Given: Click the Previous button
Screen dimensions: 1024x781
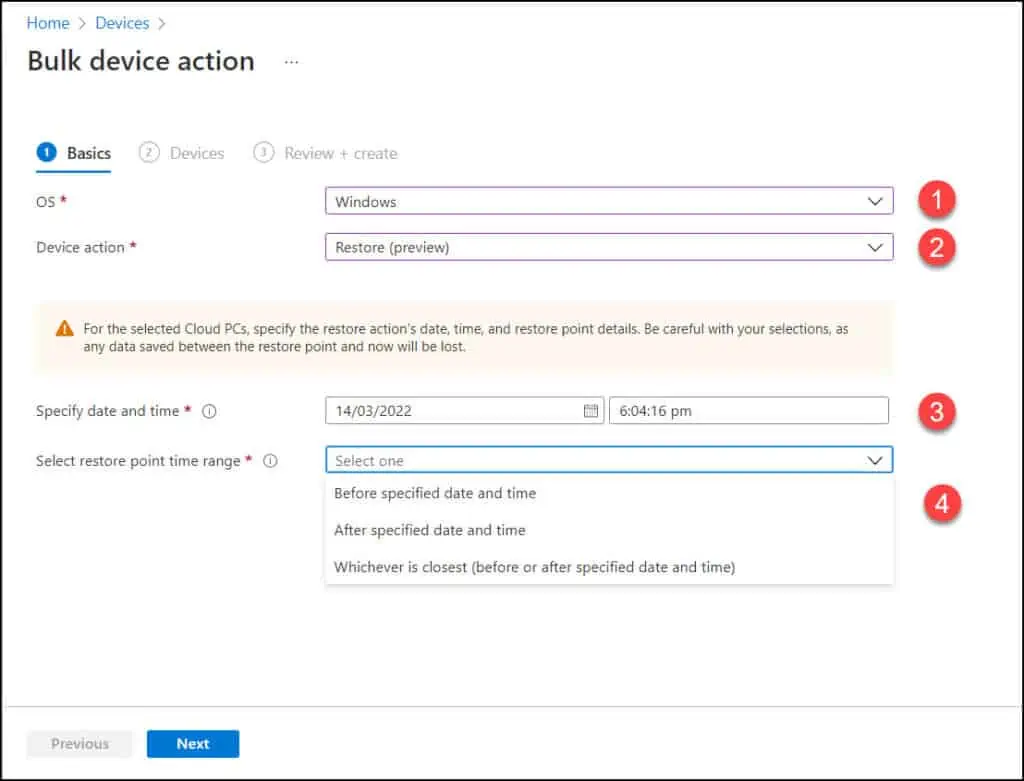Looking at the screenshot, I should tap(80, 744).
